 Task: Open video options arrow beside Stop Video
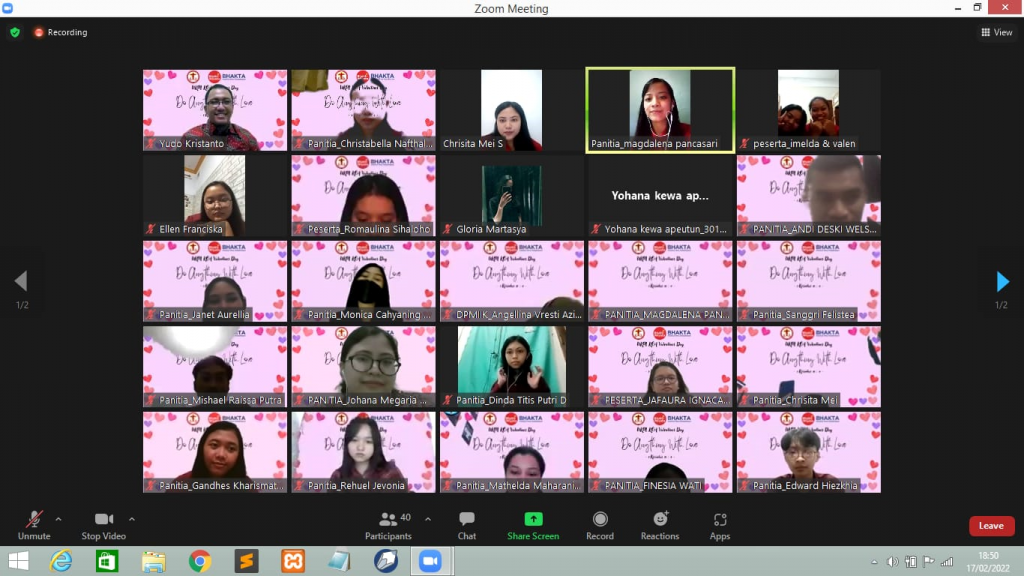[132, 519]
